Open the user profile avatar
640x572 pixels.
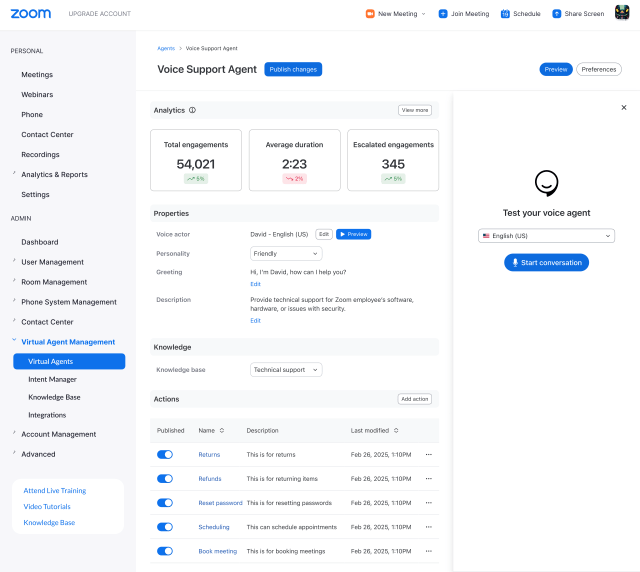(622, 14)
